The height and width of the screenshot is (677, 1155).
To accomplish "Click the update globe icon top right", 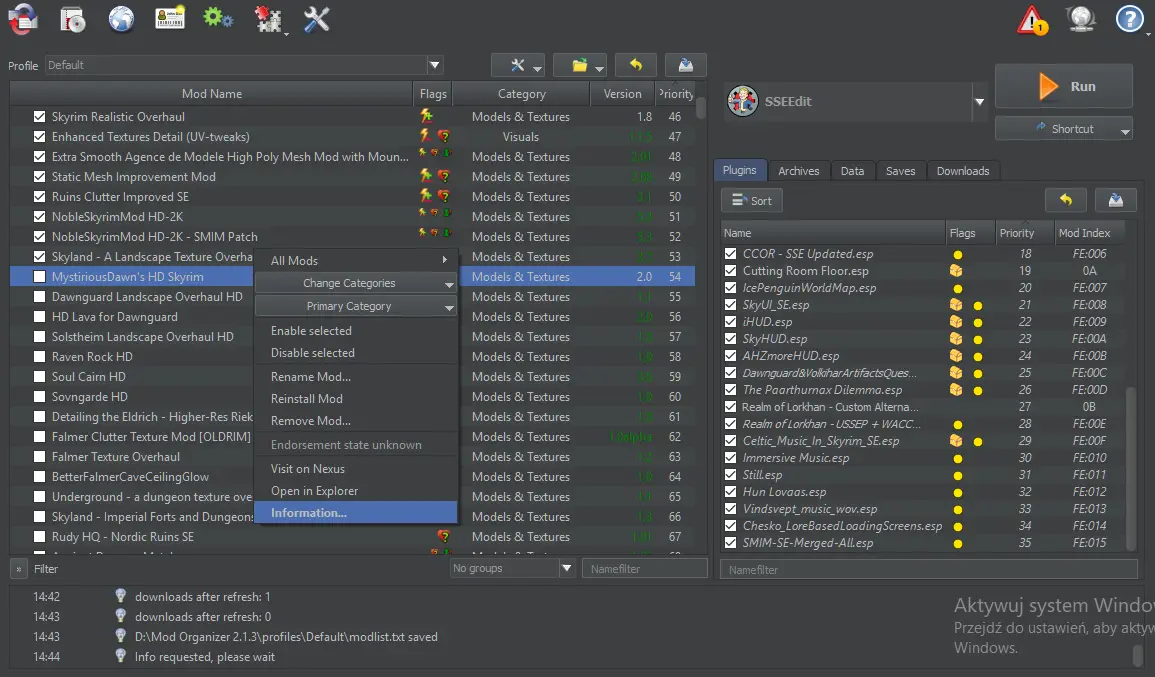I will click(x=1081, y=19).
